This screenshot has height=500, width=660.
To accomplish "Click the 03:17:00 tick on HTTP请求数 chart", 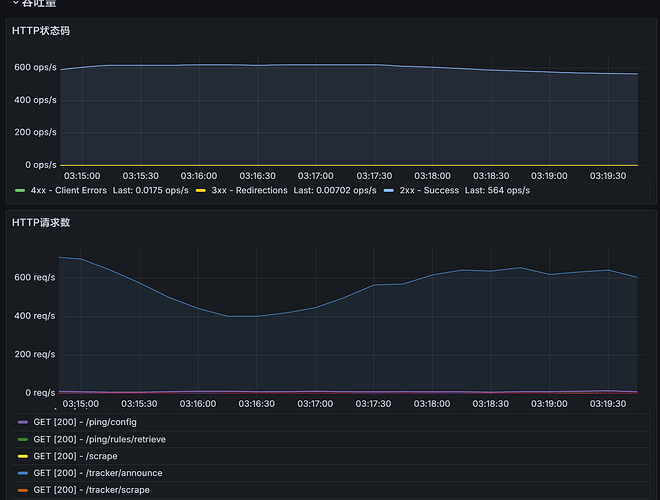I will pos(316,404).
